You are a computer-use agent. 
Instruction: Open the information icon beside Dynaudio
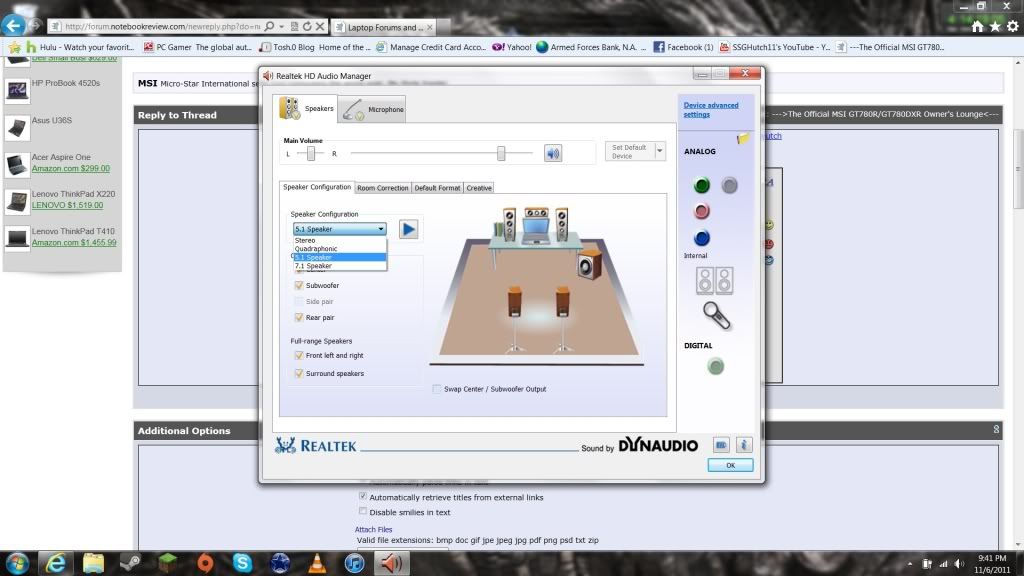(744, 445)
